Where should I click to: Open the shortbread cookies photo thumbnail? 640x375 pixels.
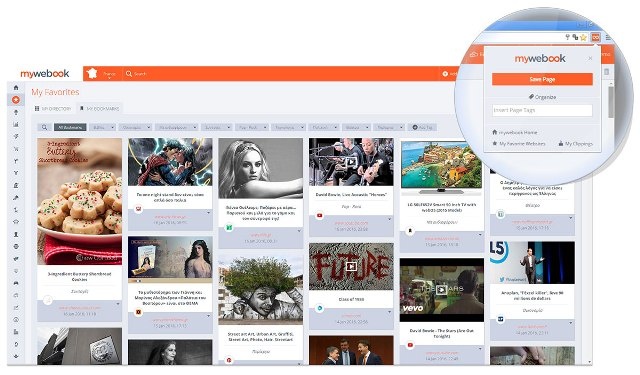(x=80, y=201)
